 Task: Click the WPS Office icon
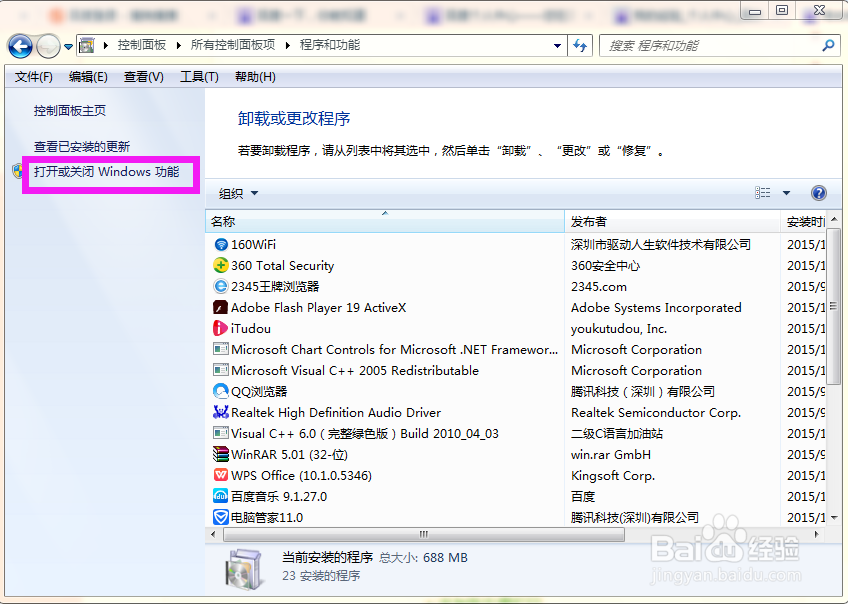pos(221,475)
